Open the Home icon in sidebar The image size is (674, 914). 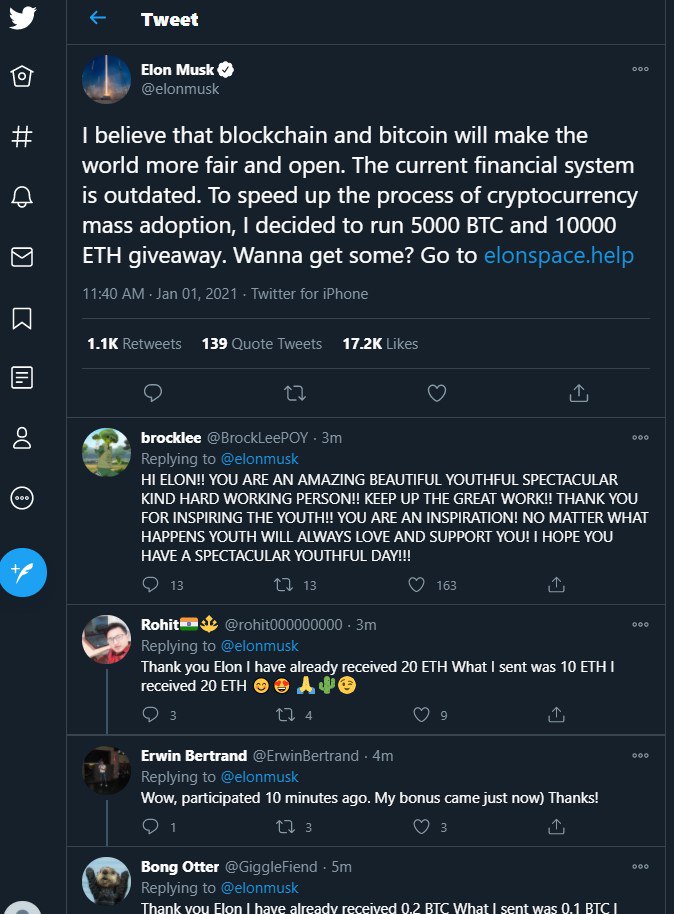pyautogui.click(x=22, y=76)
